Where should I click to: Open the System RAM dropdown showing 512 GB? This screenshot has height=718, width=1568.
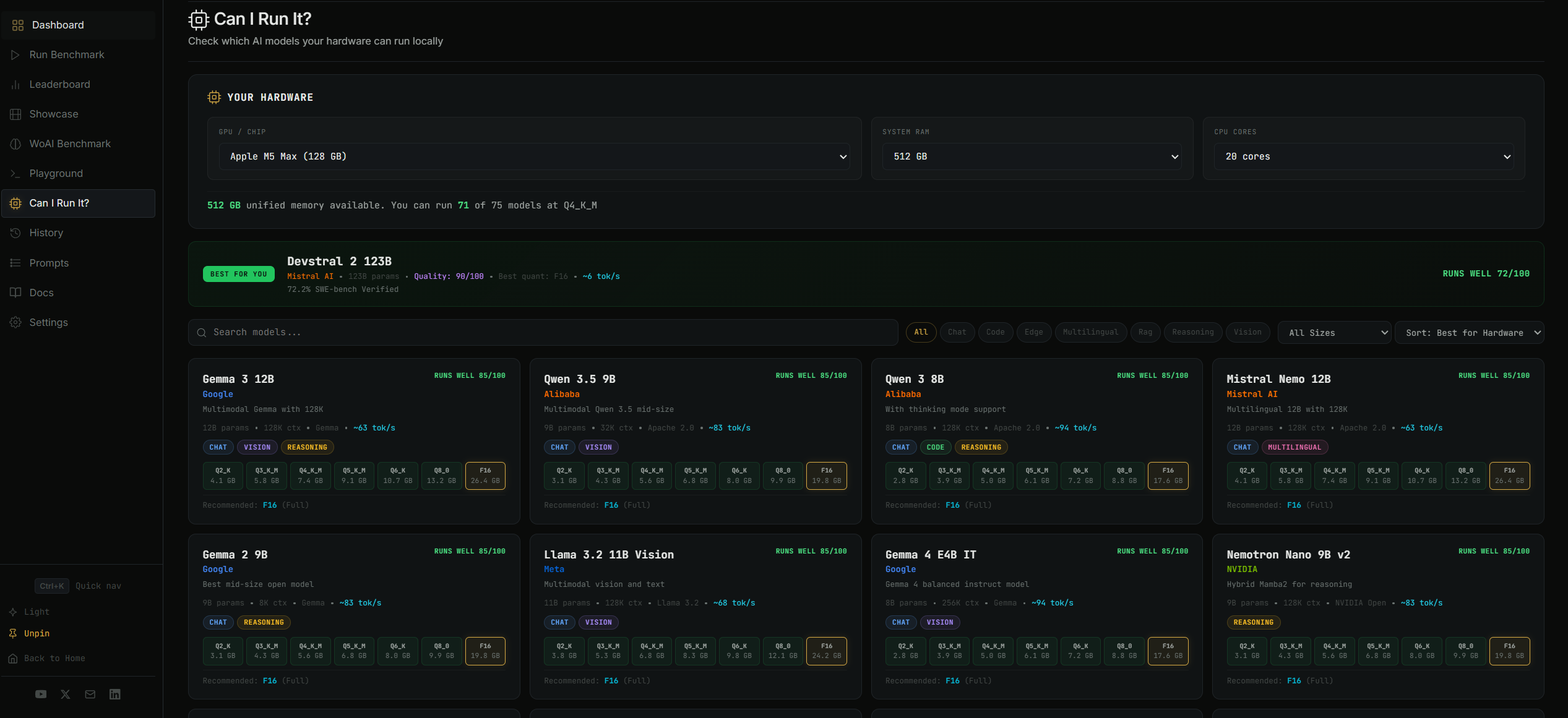coord(1032,156)
